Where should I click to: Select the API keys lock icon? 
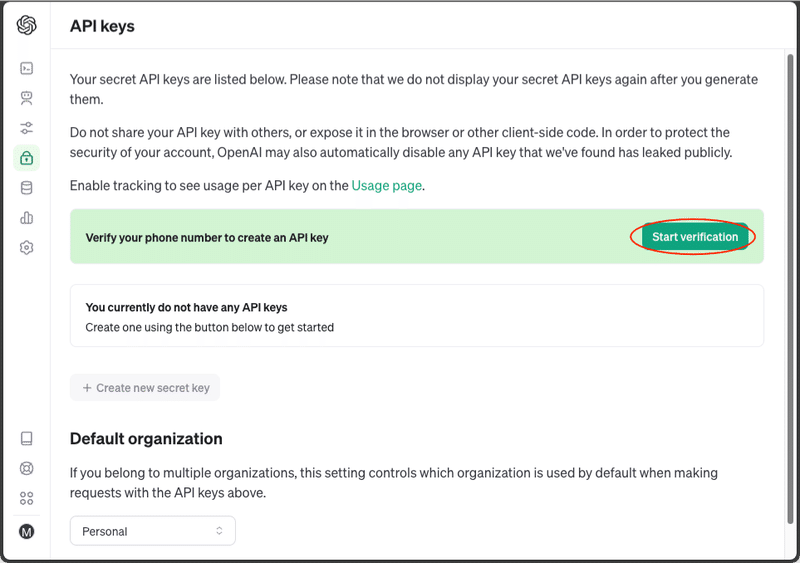pyautogui.click(x=27, y=158)
